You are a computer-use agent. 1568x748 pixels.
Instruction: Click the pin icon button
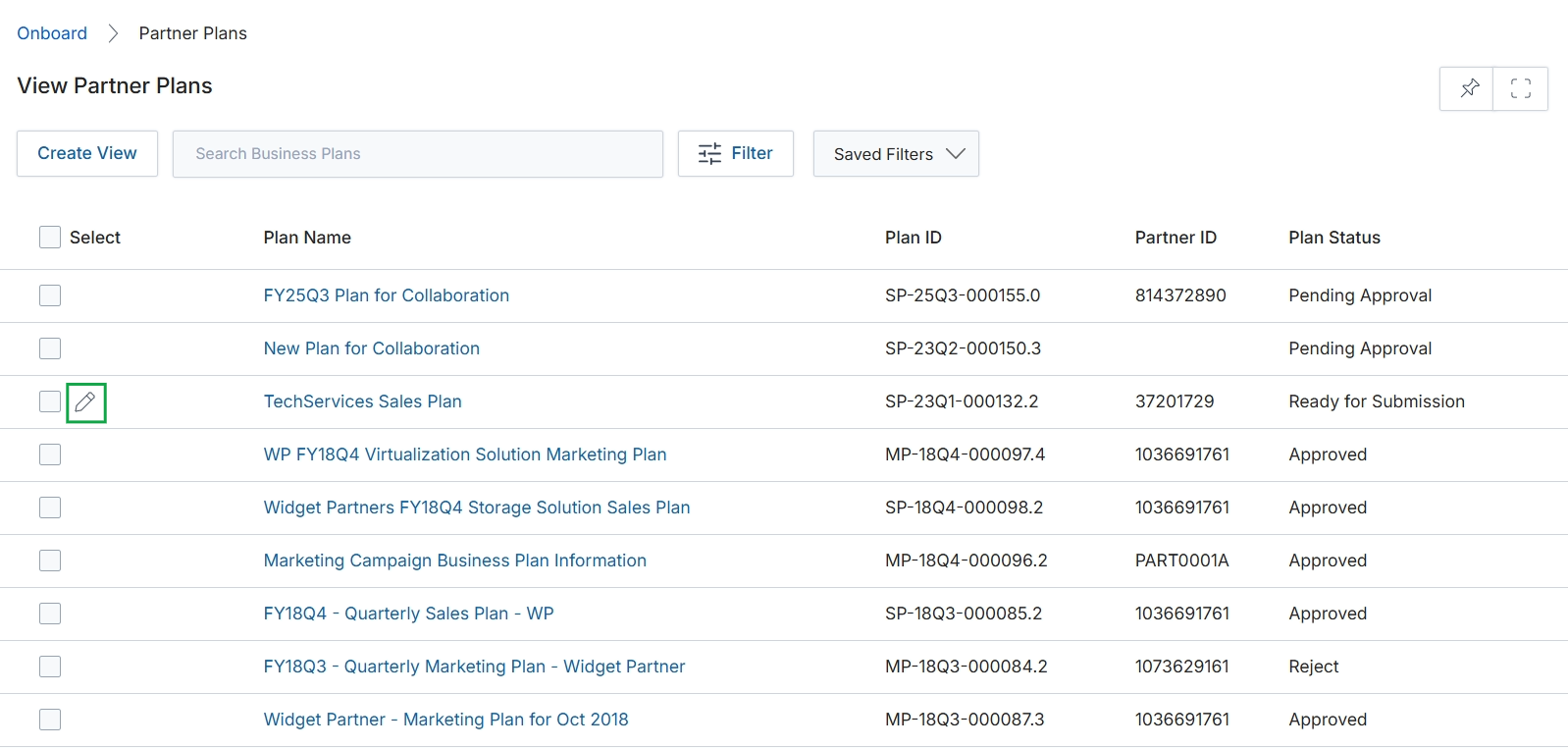1467,88
